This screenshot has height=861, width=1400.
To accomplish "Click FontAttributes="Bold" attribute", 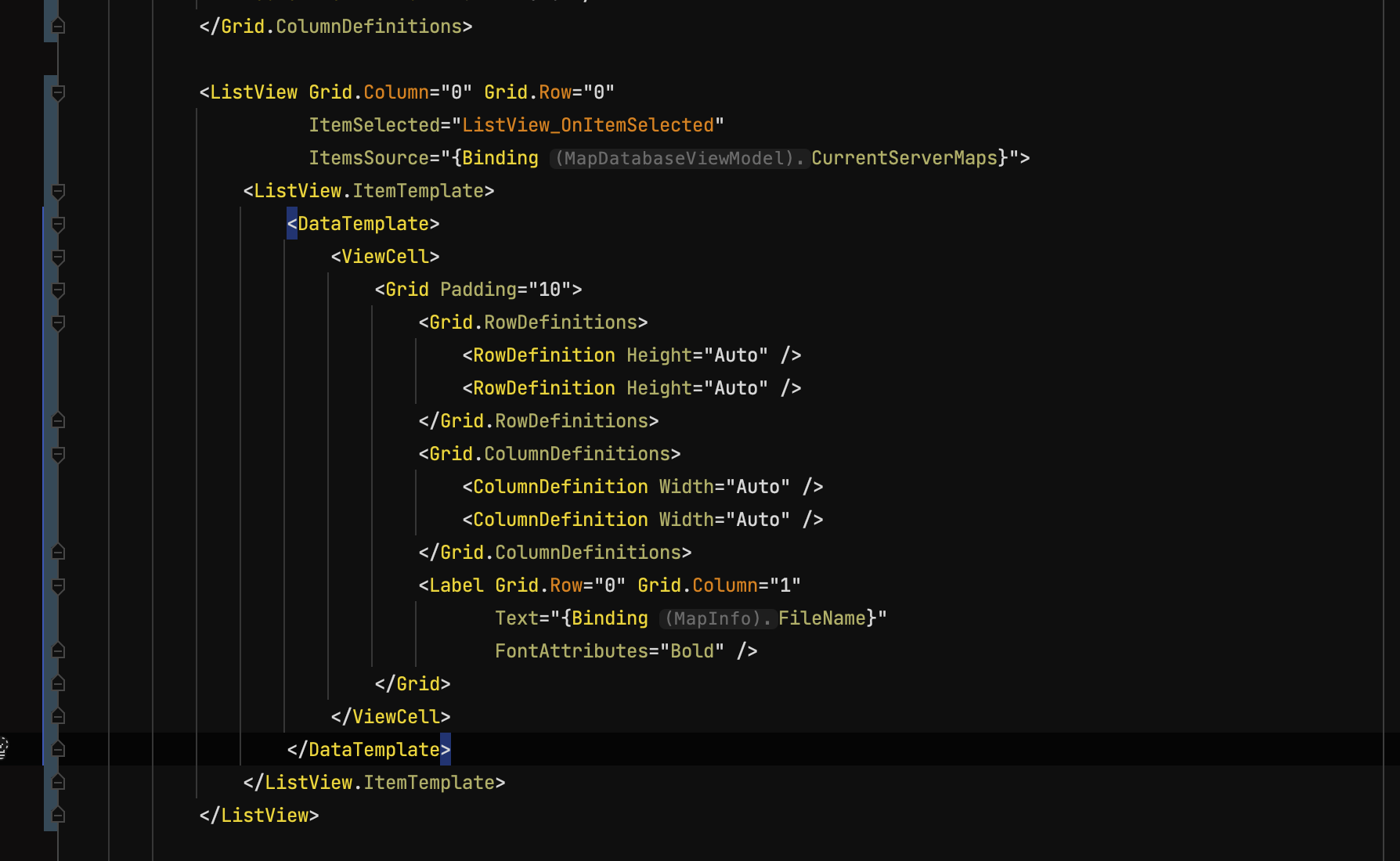I will [x=610, y=651].
